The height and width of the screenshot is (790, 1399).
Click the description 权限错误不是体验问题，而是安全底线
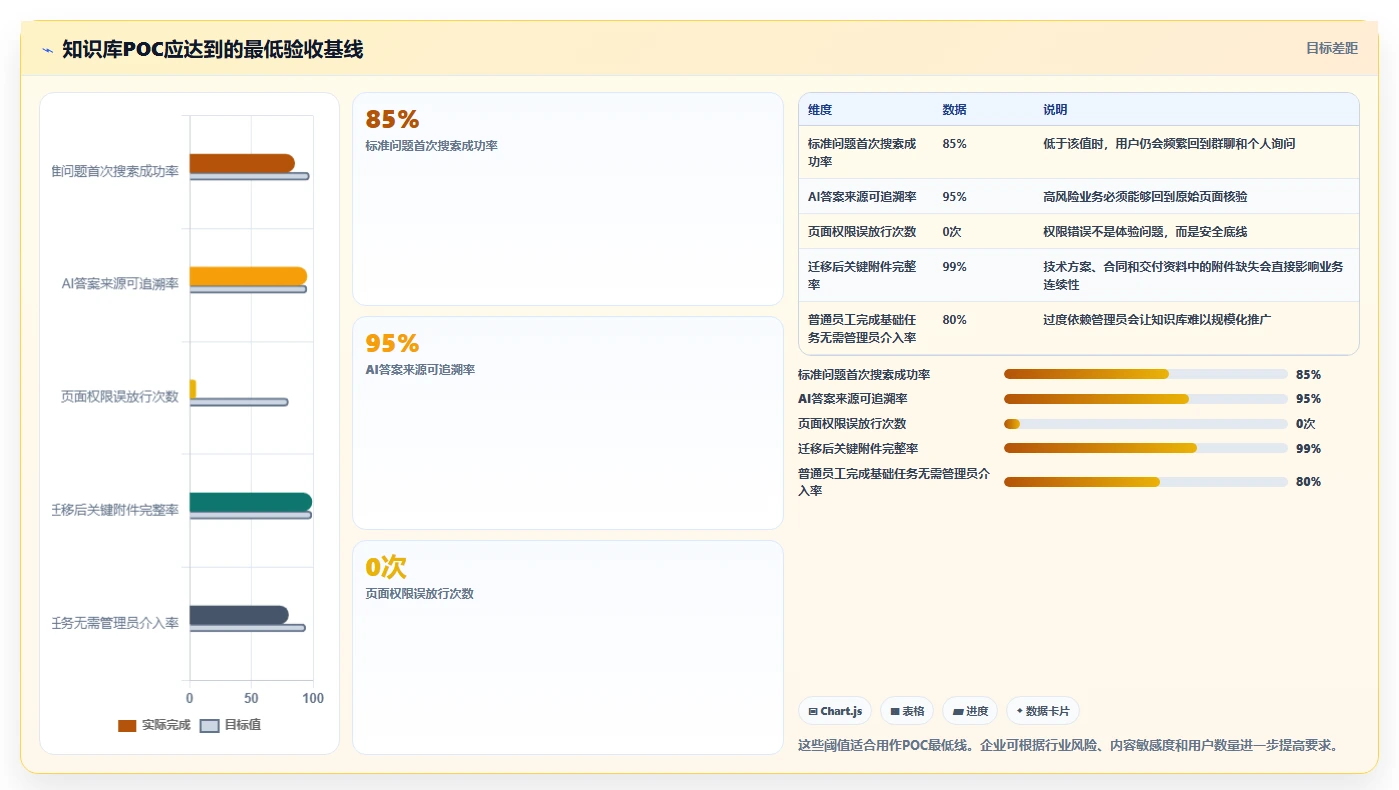click(x=1145, y=231)
